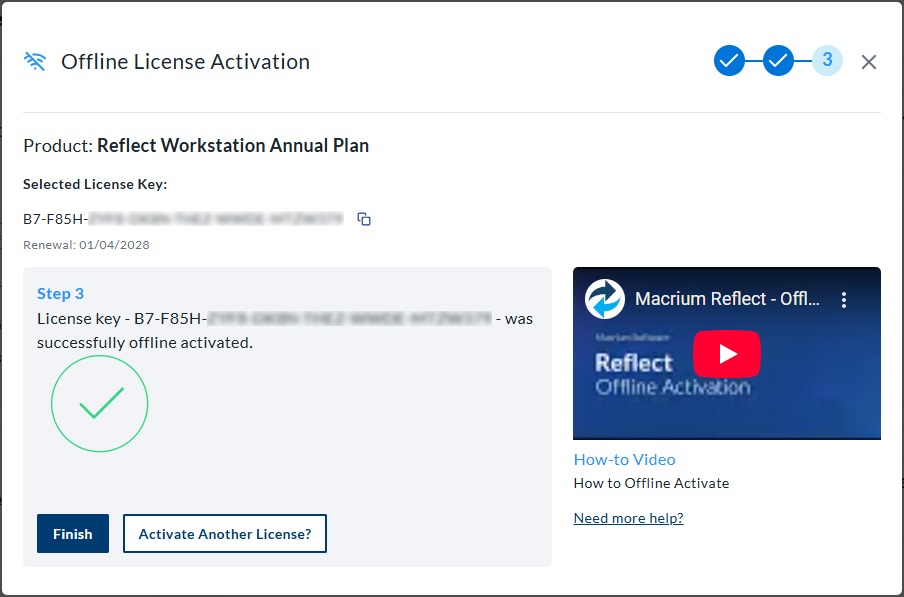Click the offline activation wifi icon
The width and height of the screenshot is (904, 597).
coord(34,61)
